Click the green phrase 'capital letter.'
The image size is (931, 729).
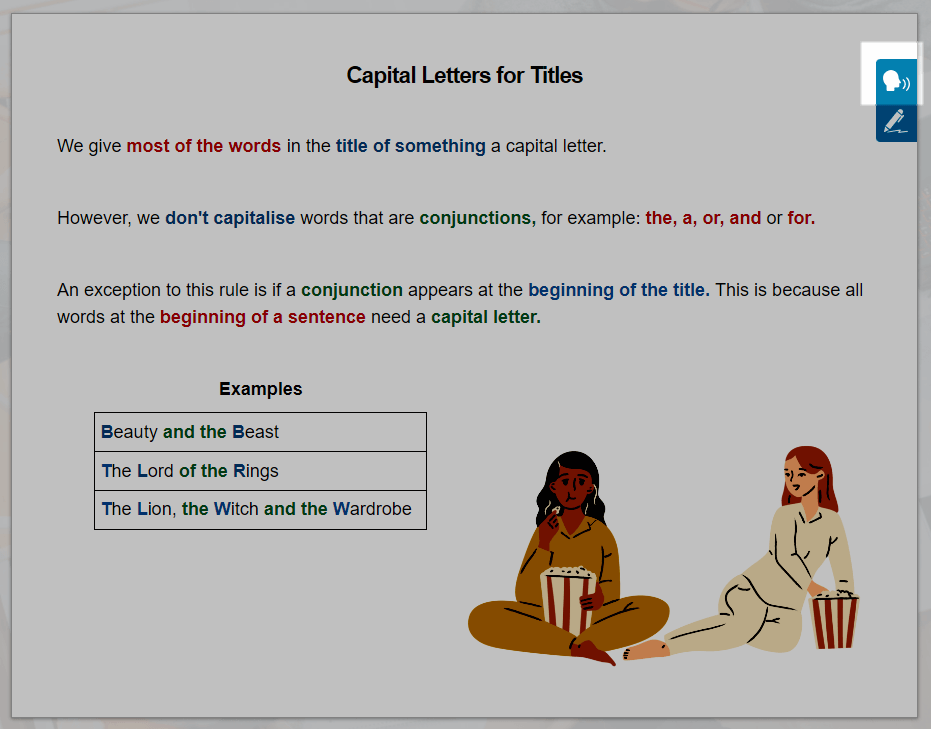[x=486, y=317]
